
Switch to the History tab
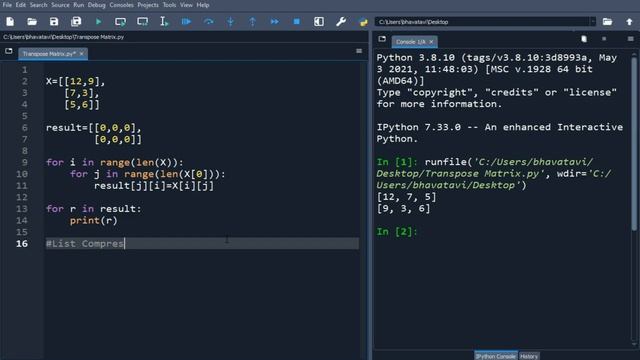[x=529, y=356]
